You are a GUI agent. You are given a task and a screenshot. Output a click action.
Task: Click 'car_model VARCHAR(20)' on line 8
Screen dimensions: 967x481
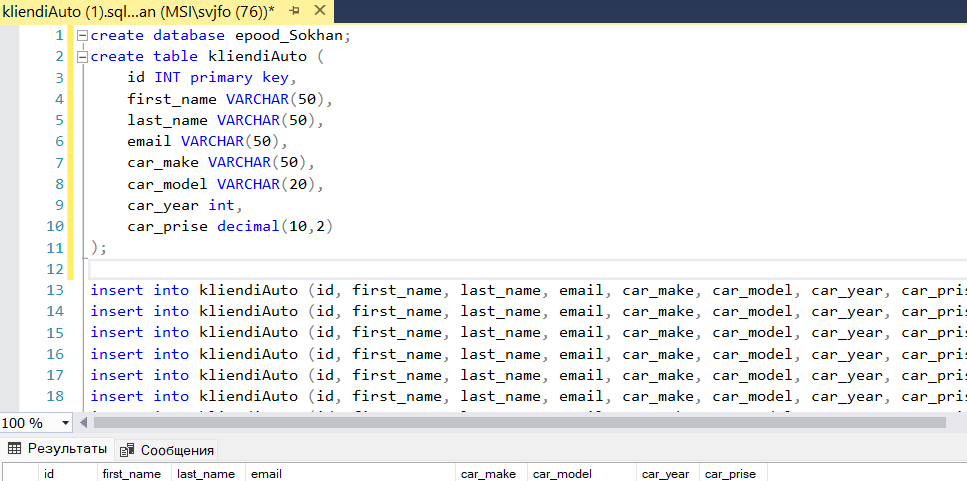coord(221,184)
